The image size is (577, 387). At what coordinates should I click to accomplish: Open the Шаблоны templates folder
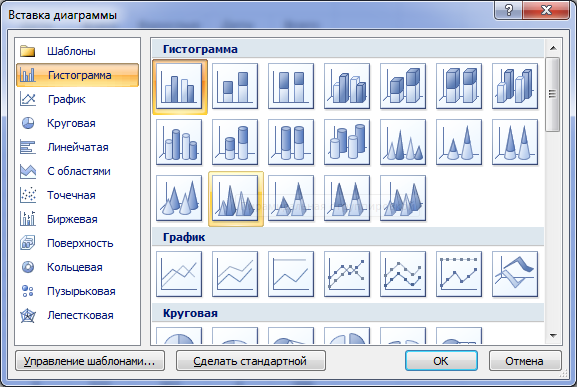tap(77, 51)
